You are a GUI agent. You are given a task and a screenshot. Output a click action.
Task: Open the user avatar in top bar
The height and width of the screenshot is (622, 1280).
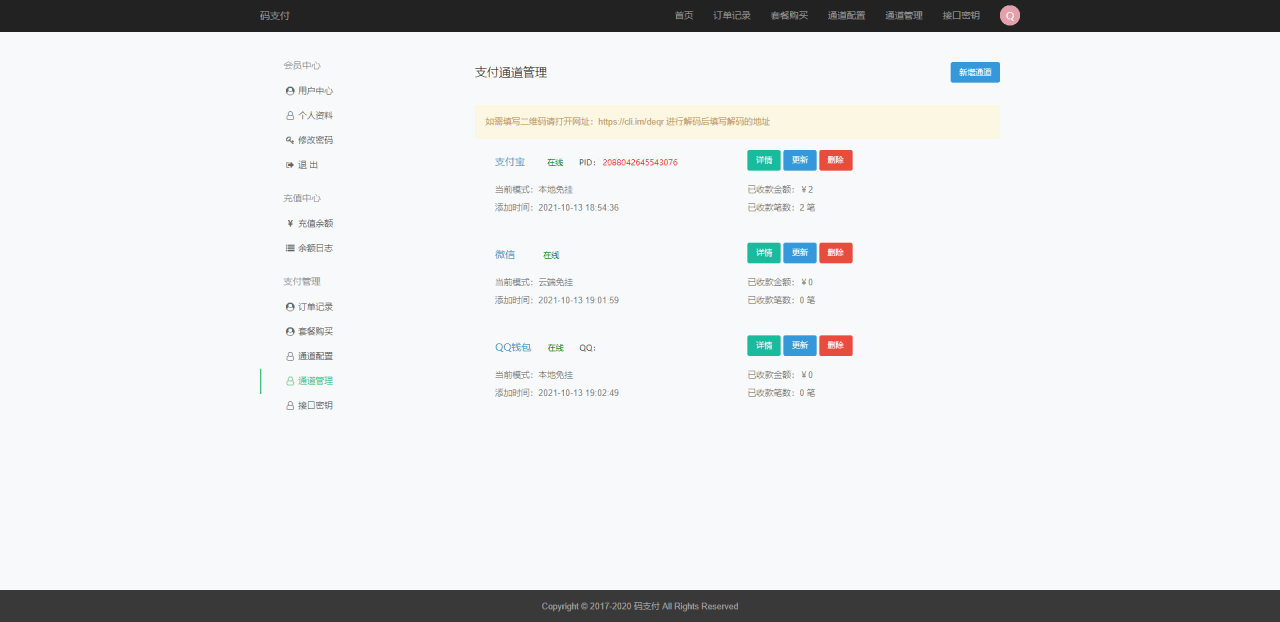tap(1009, 15)
